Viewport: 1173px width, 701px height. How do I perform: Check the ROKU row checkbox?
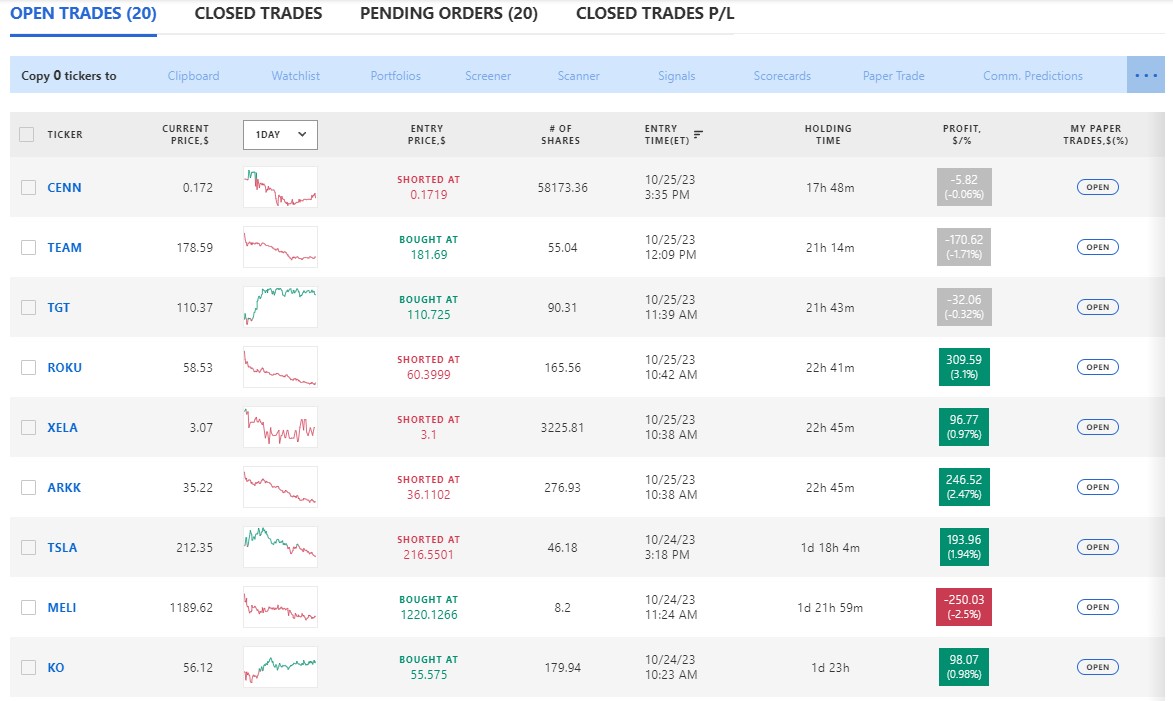click(x=28, y=367)
